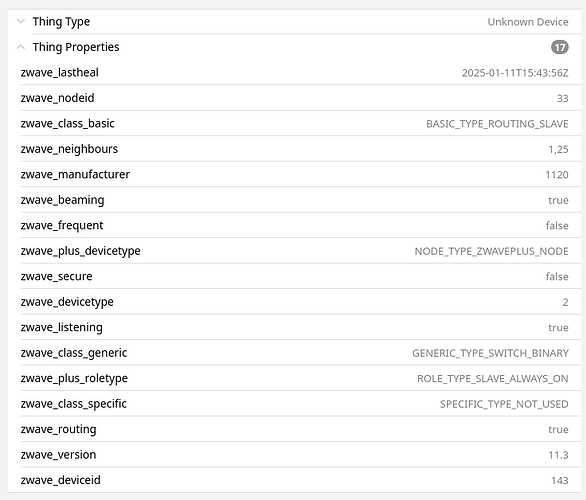Click the false value of zwave_frequent
Screen dimensions: 586x500
[x=557, y=226]
